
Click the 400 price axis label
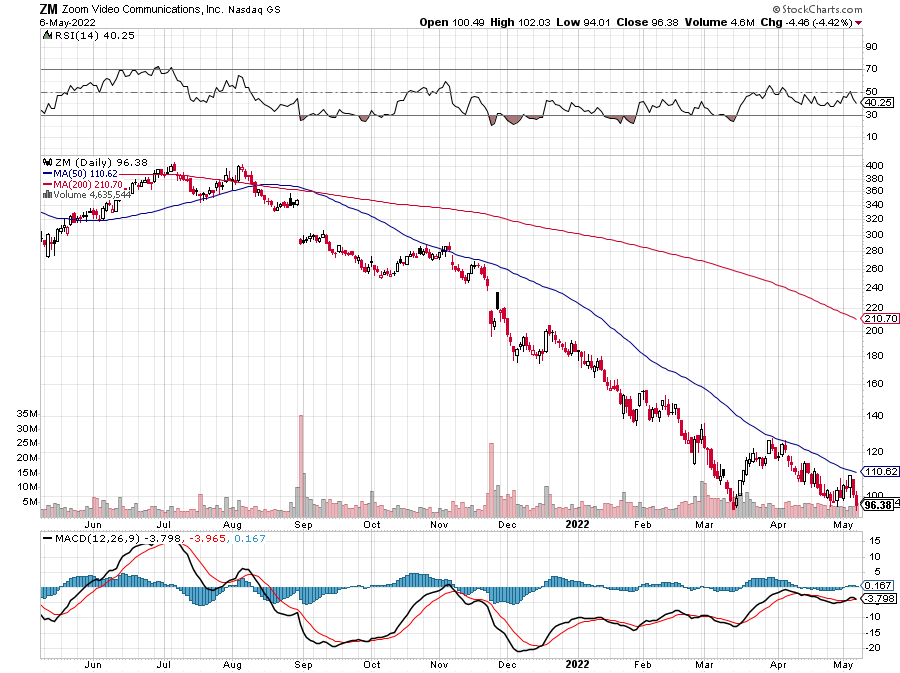874,165
